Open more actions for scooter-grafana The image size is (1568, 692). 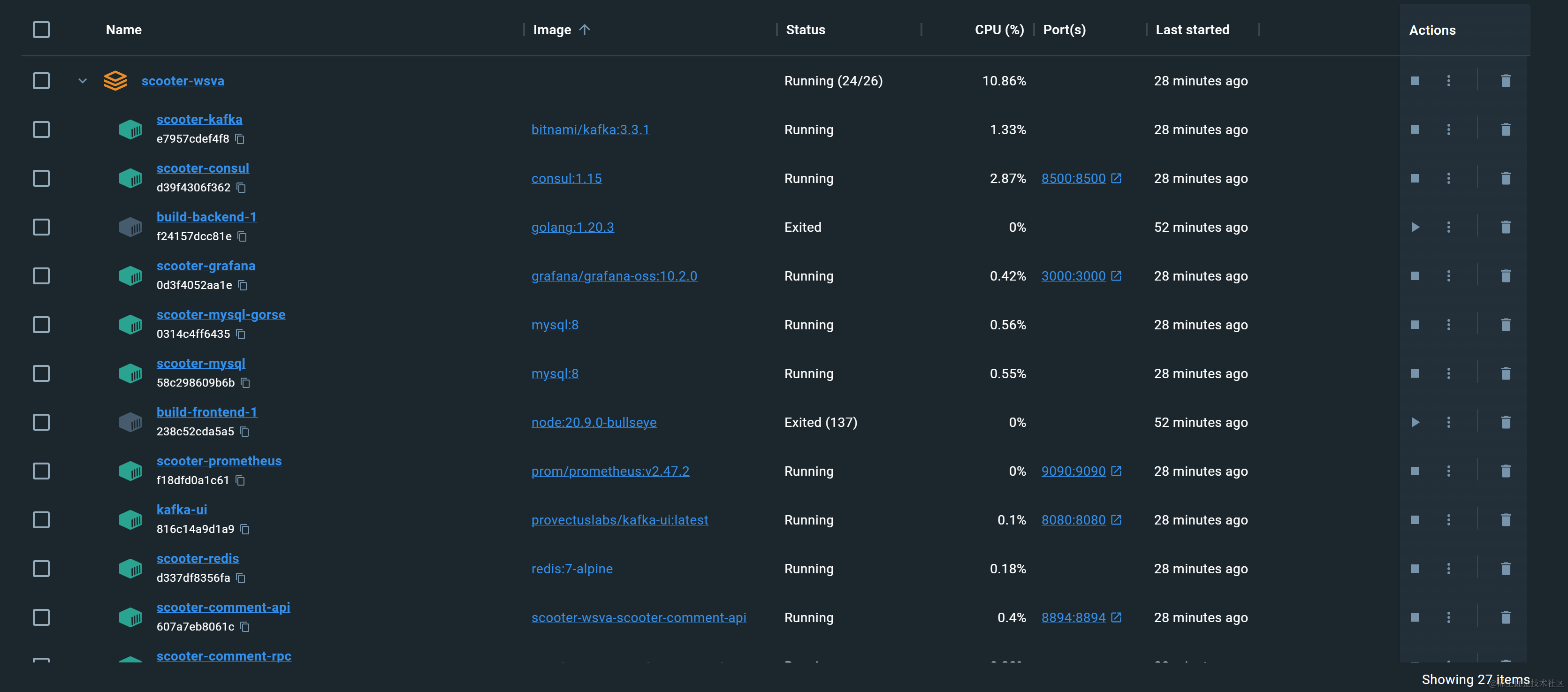(x=1449, y=276)
